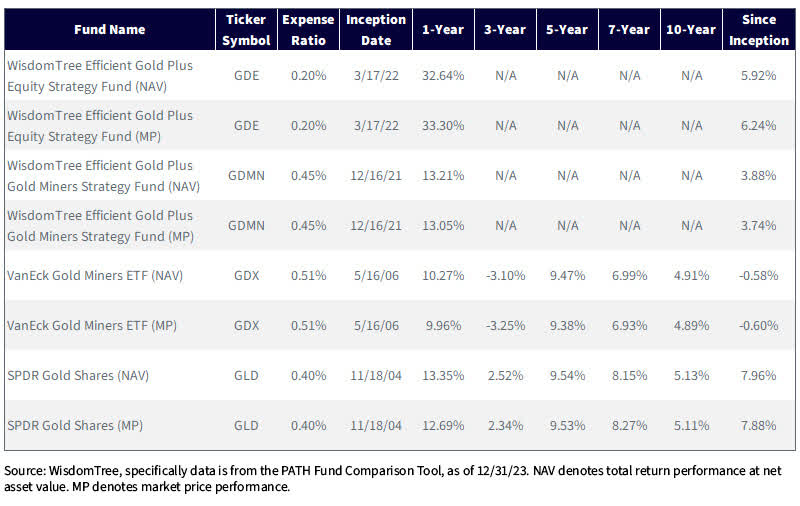Select the 3-Year column header
Viewport: 800px width, 506px height.
[505, 30]
